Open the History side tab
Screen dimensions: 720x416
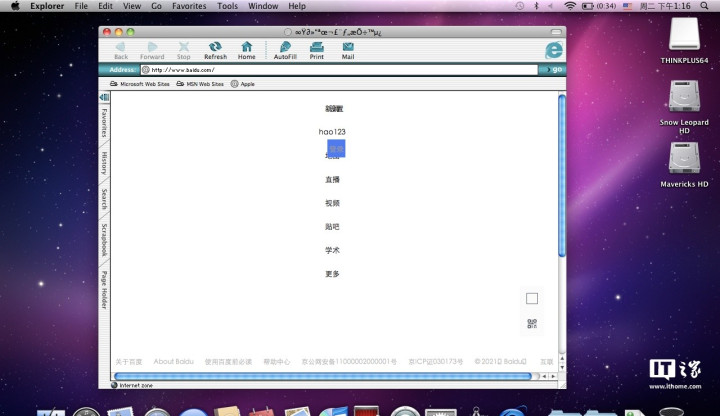pos(104,163)
